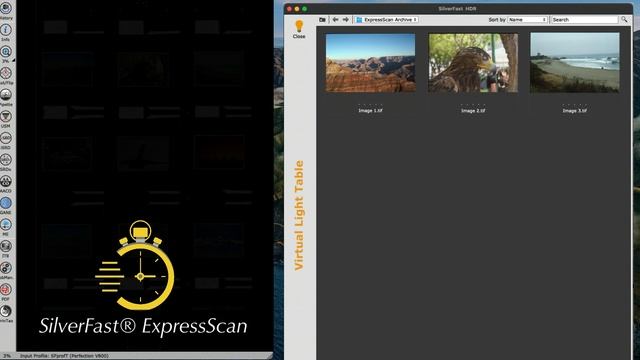Click the folder icon in light table toolbar

tap(322, 20)
